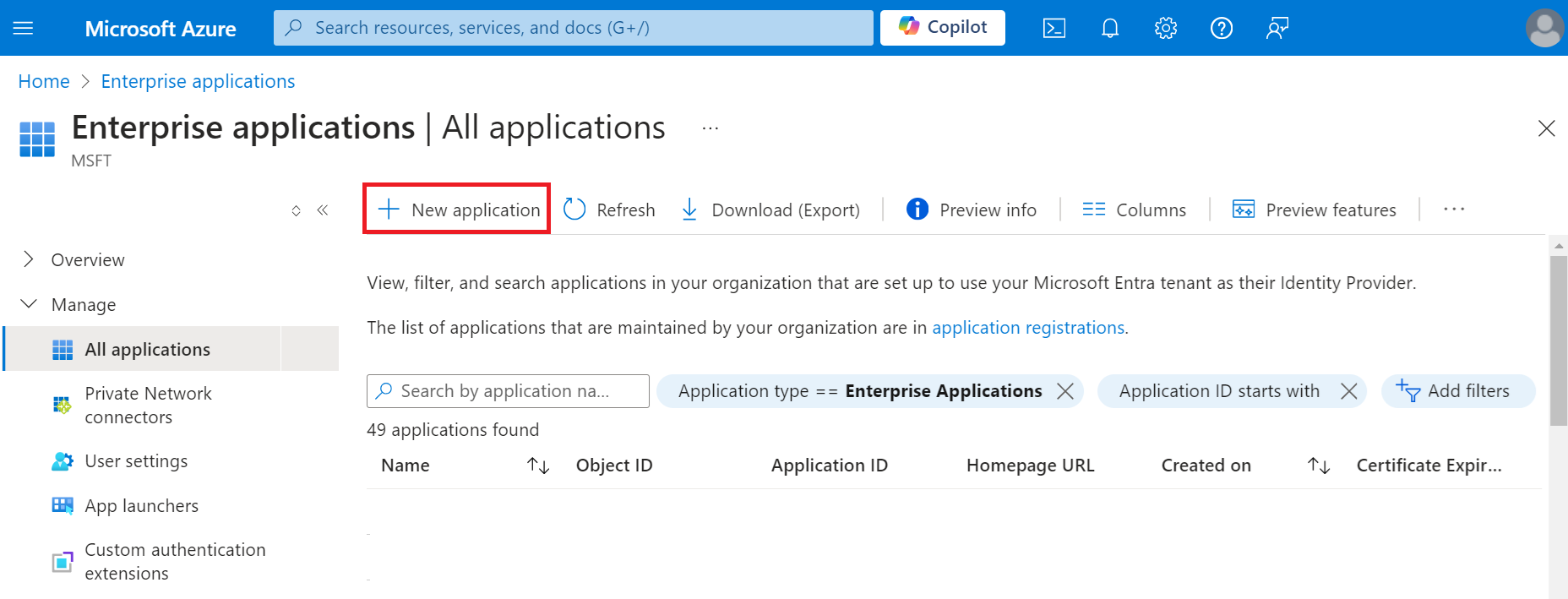Click New application button
1568x599 pixels.
(x=457, y=210)
